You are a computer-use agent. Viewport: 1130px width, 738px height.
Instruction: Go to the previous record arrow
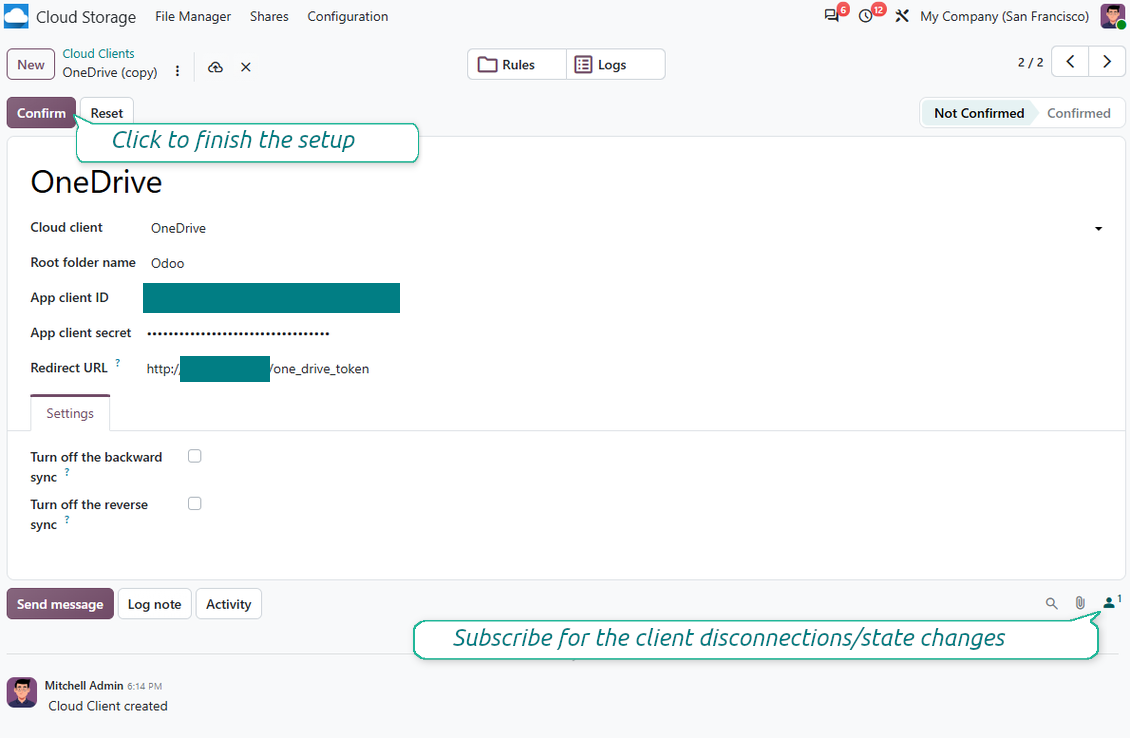pyautogui.click(x=1070, y=61)
